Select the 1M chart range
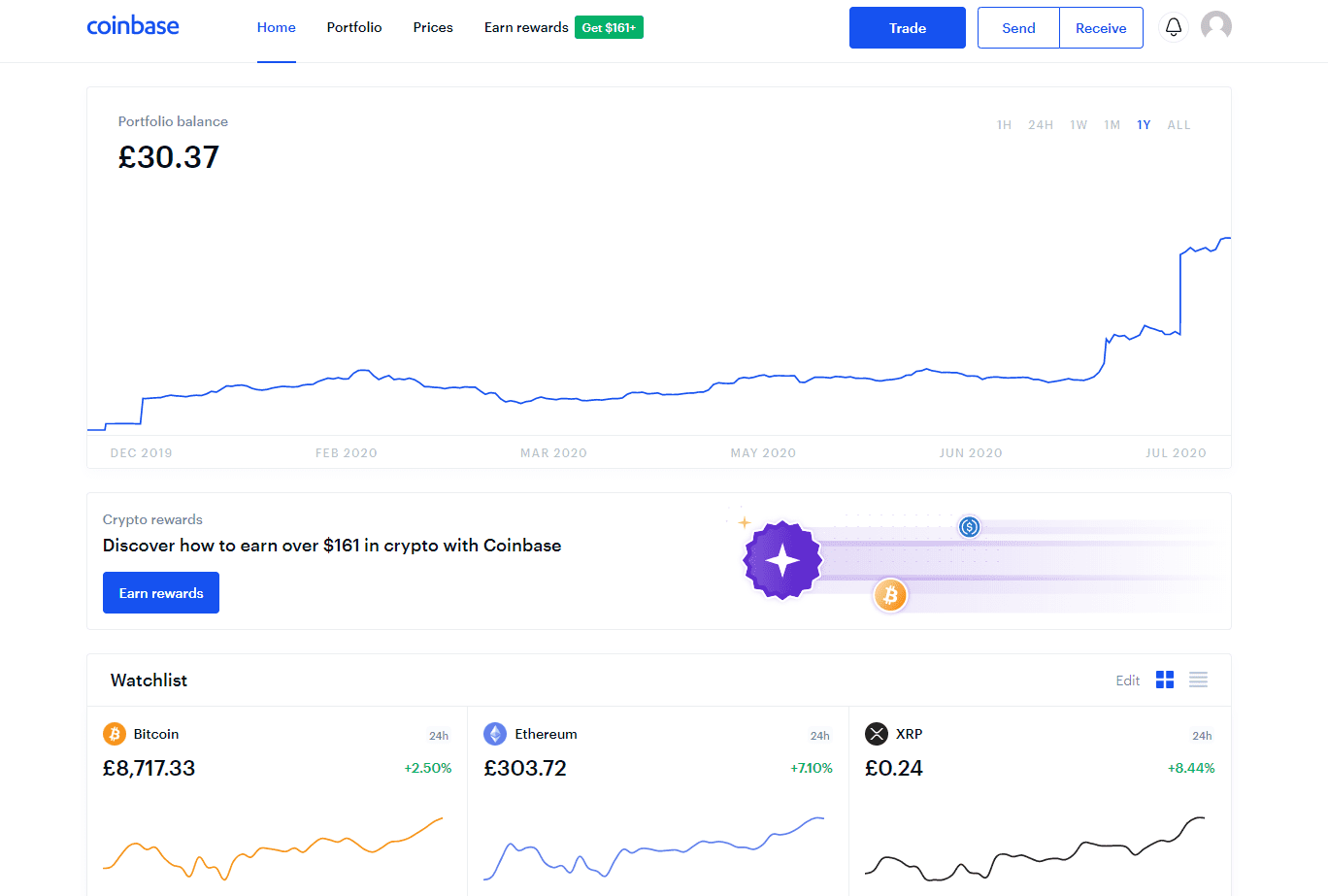Viewport: 1328px width, 896px height. 1112,125
